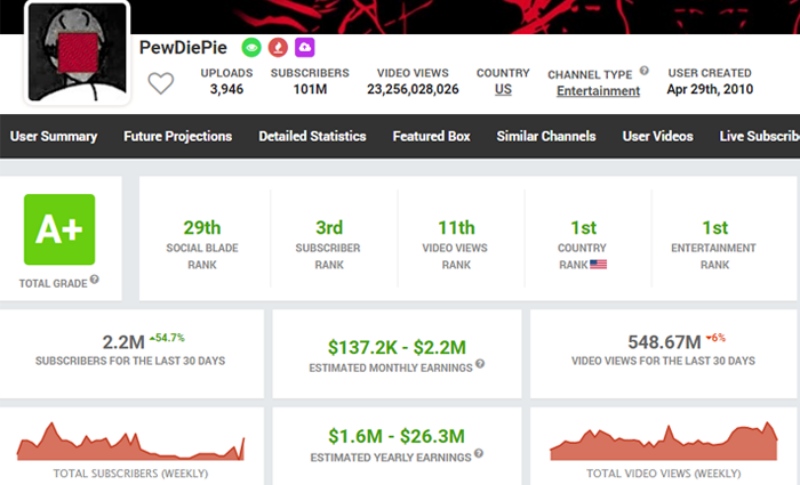The image size is (800, 485).
Task: Open the Live Subscriber count tab
Action: coord(759,136)
